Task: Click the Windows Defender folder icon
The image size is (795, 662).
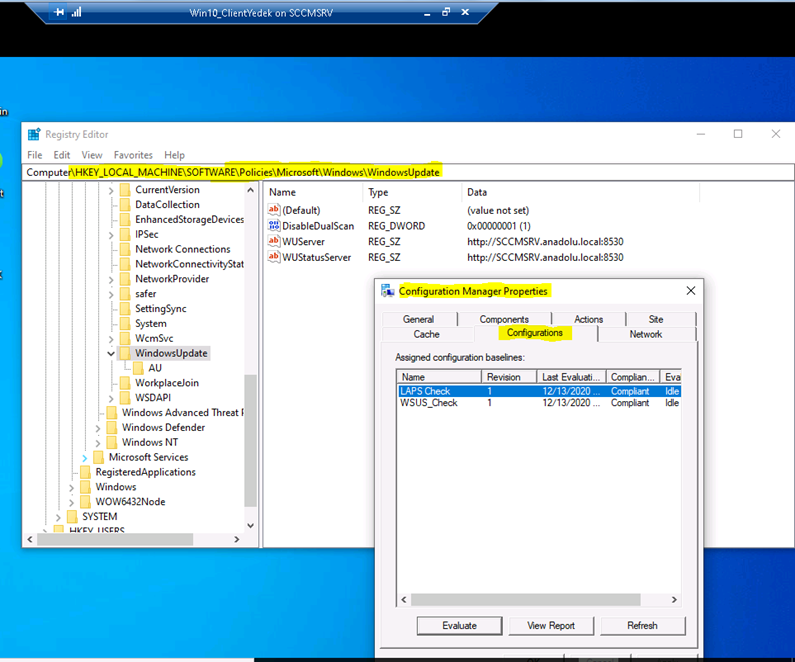Action: 112,427
